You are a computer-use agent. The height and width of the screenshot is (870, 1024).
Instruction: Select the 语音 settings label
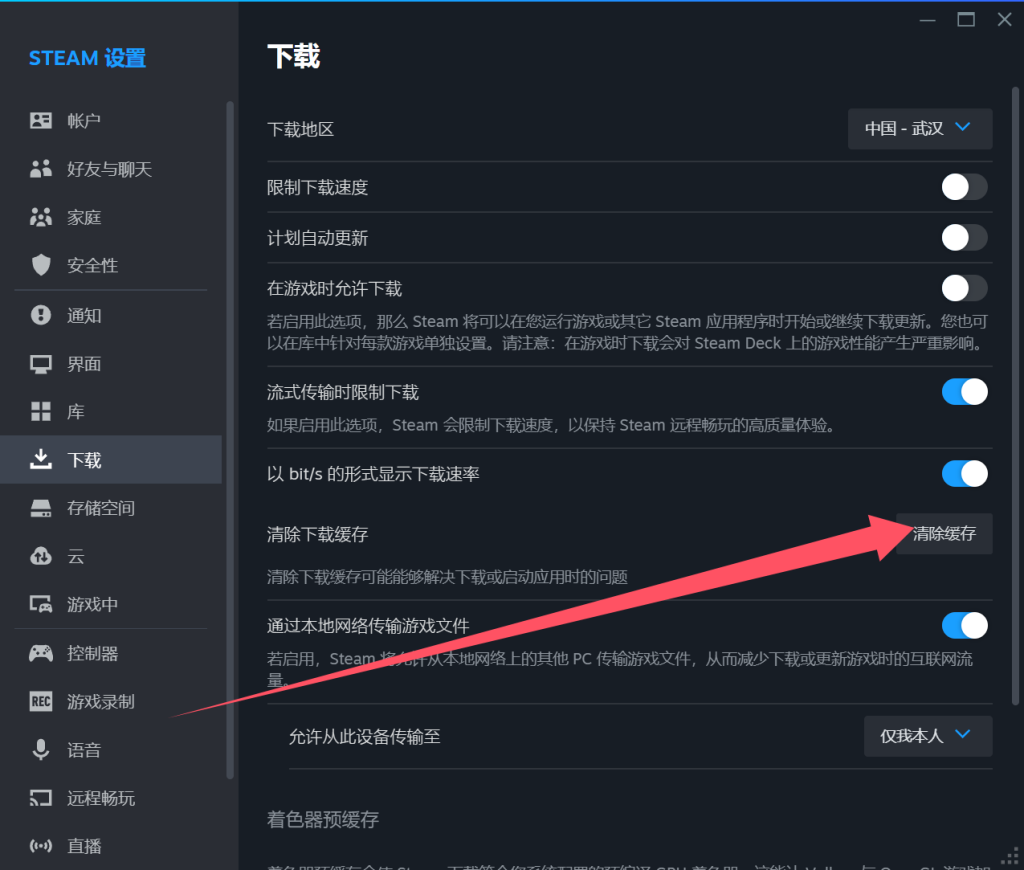coord(84,749)
